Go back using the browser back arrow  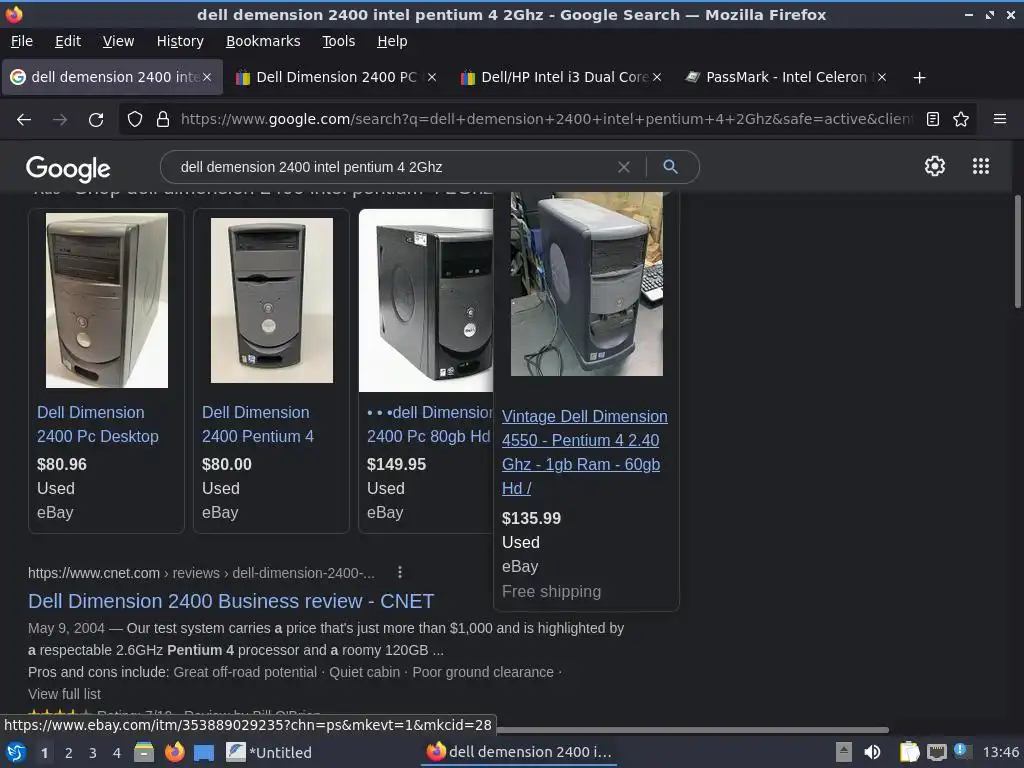[x=24, y=120]
